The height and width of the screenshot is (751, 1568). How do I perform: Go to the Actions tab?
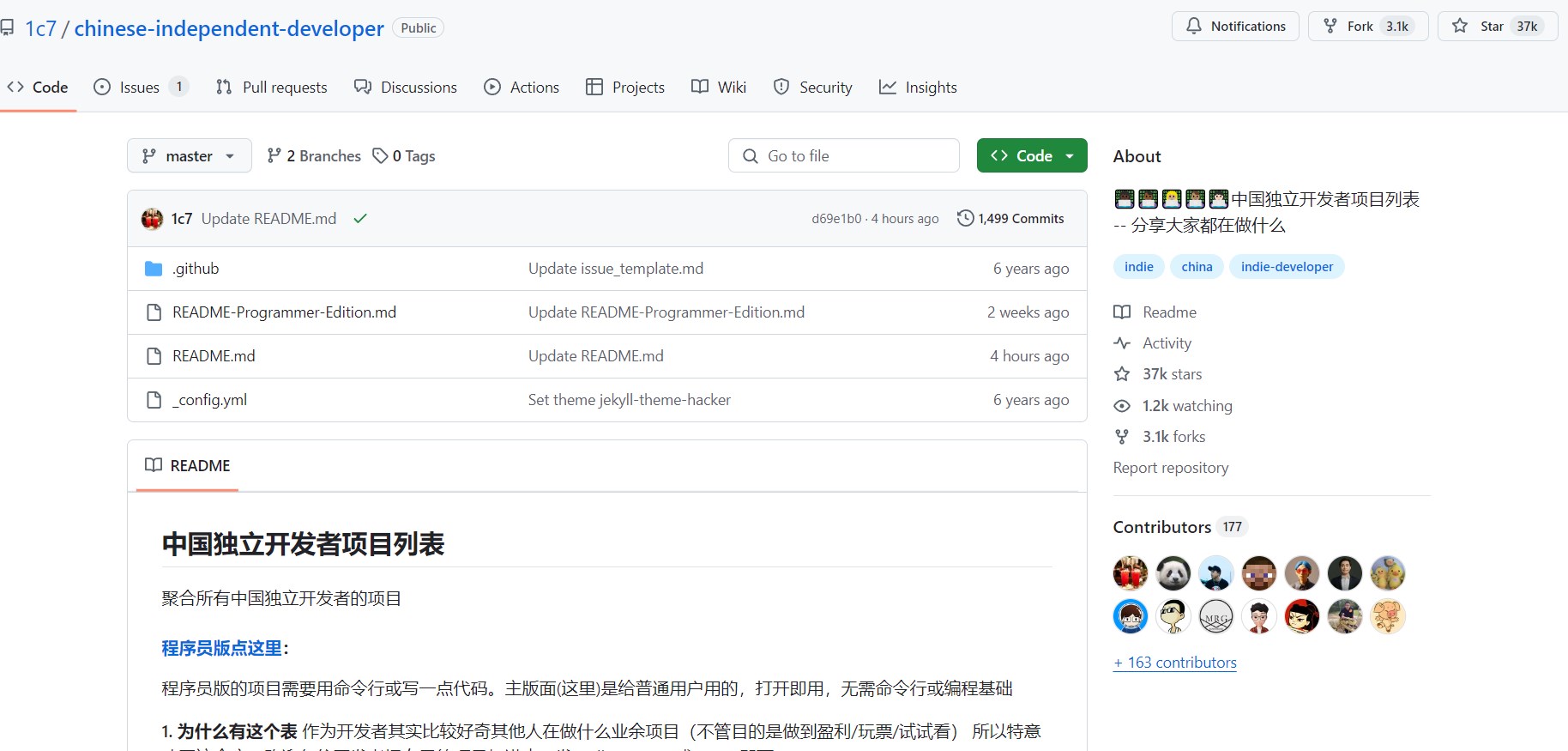pos(522,87)
